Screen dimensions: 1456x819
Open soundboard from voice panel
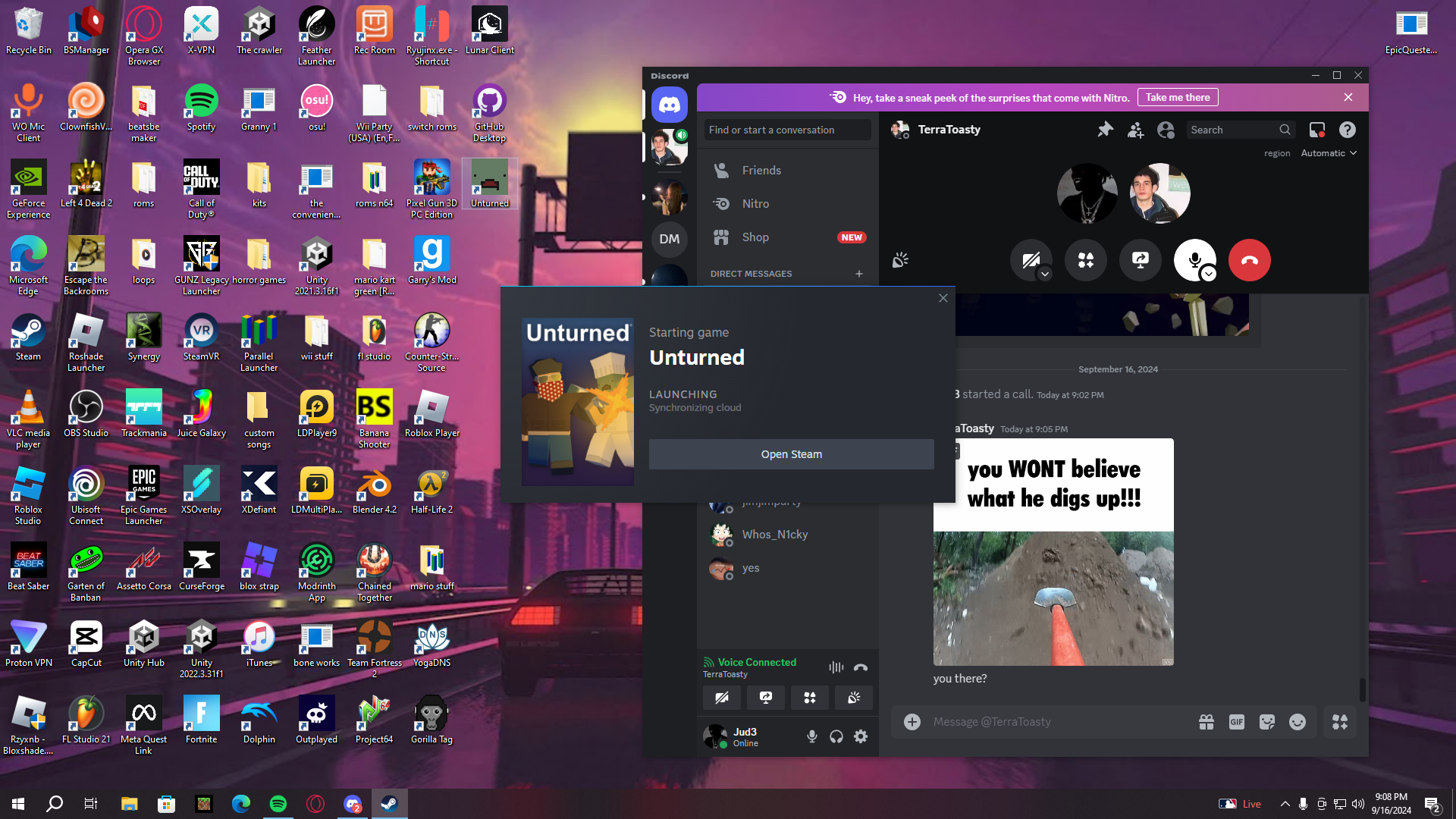pyautogui.click(x=854, y=698)
